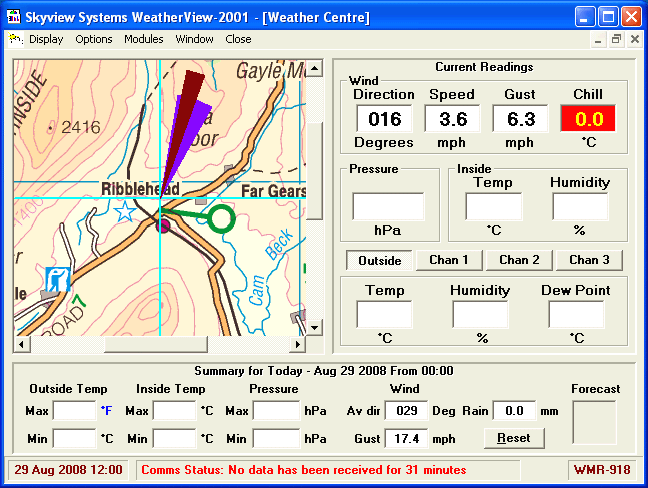This screenshot has height=488, width=648.
Task: Open the Options menu
Action: [x=94, y=39]
